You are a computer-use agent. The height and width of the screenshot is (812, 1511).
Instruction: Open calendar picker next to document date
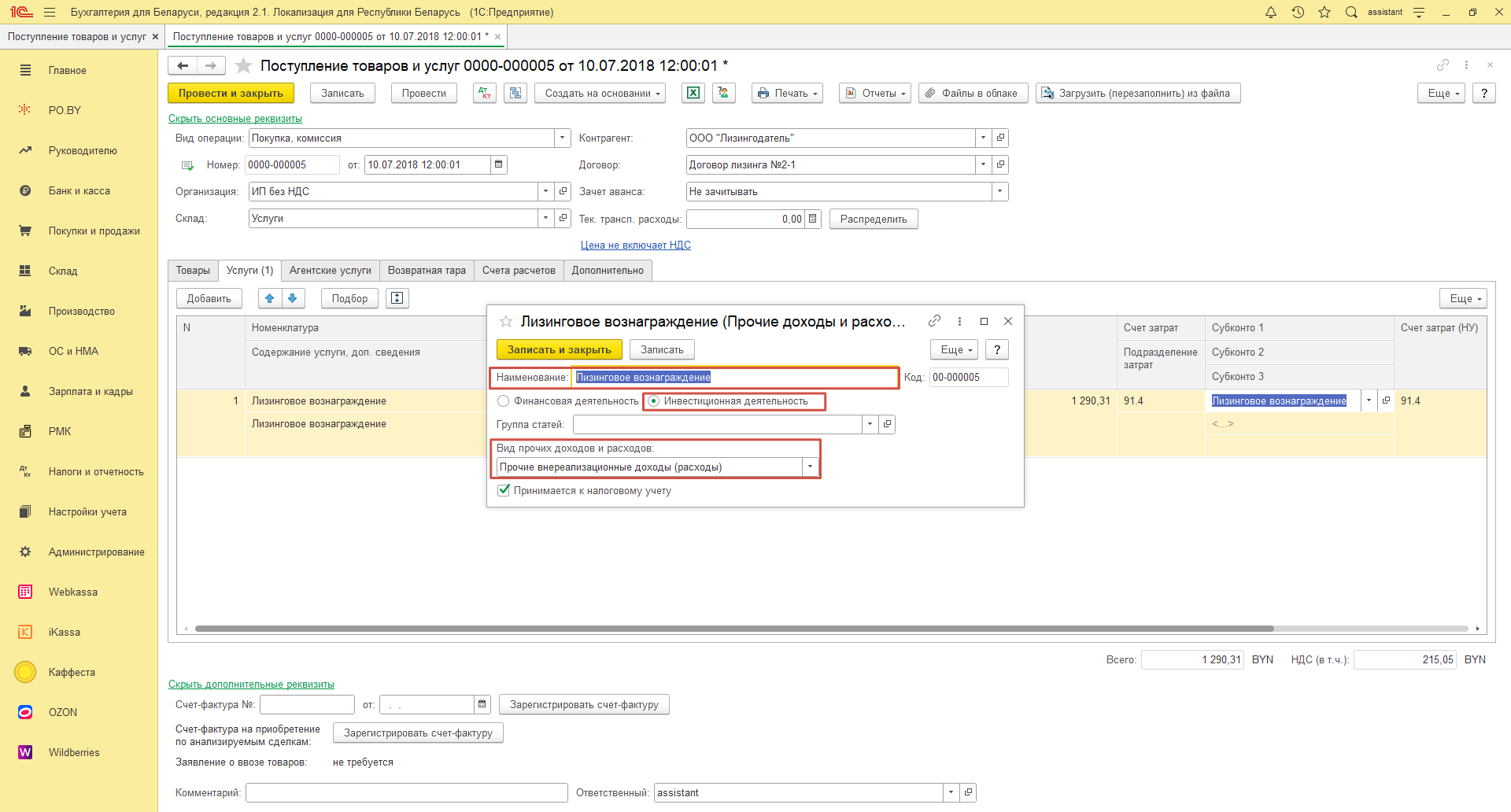pyautogui.click(x=498, y=164)
